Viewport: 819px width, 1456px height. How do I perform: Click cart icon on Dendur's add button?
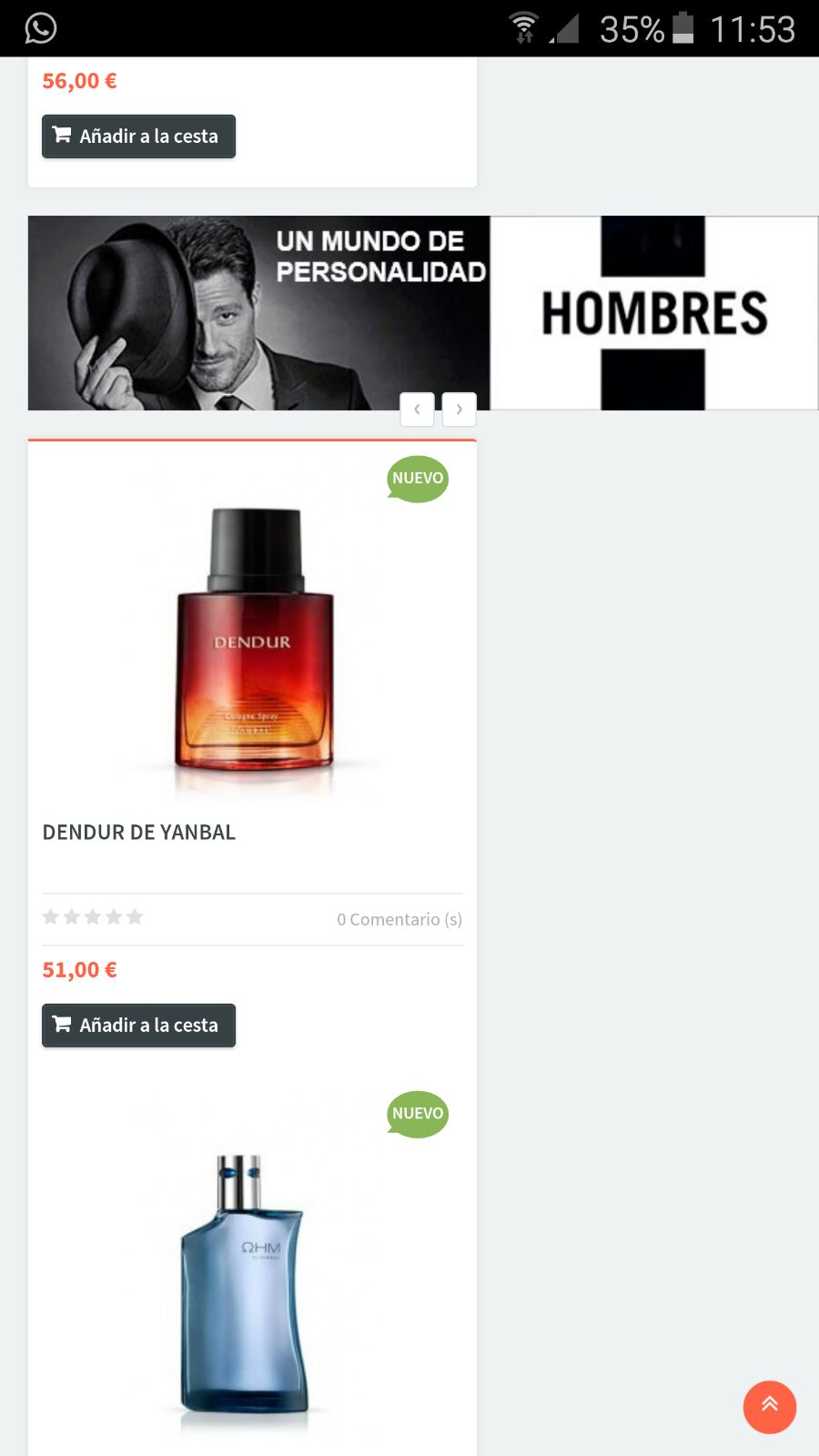click(62, 1024)
